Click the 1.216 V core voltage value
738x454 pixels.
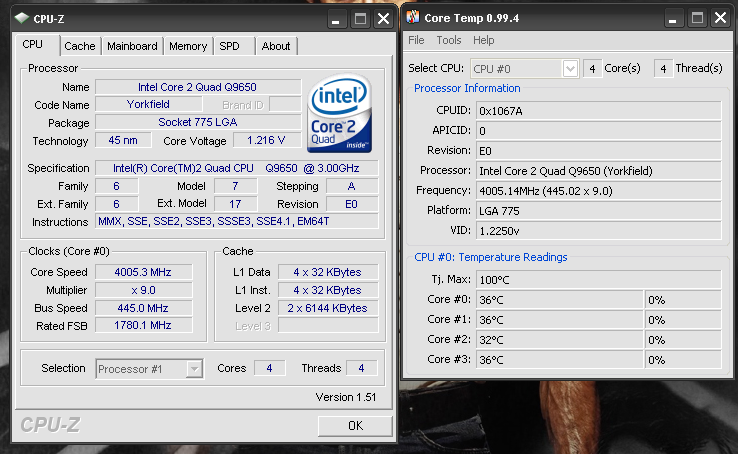[267, 140]
